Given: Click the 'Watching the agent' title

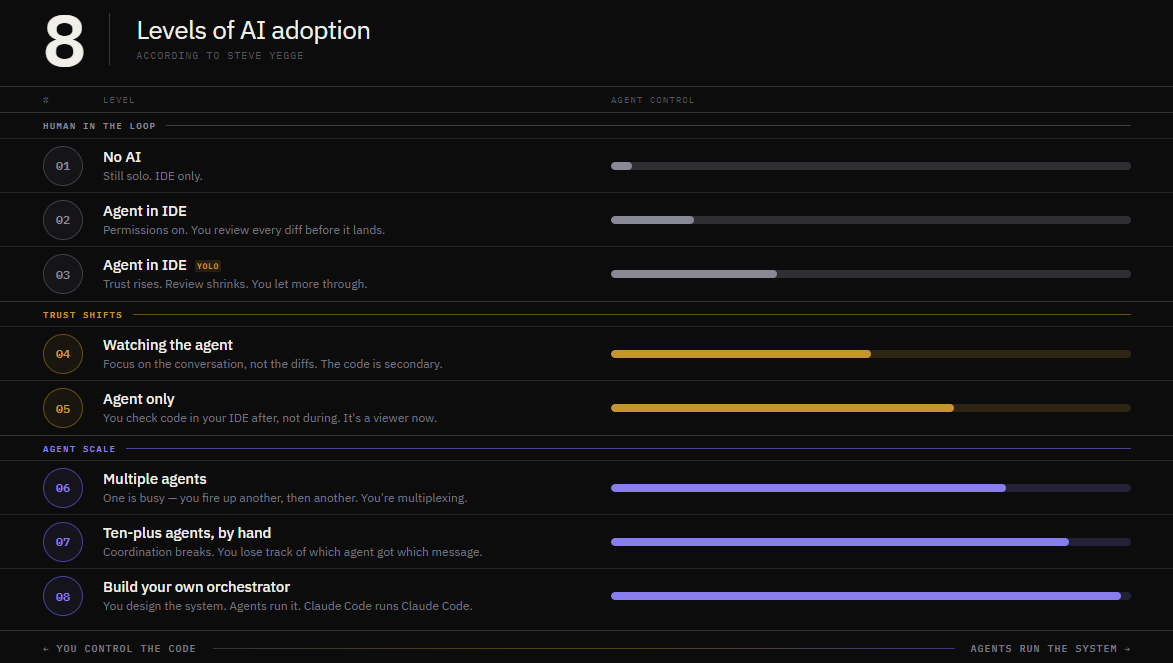Looking at the screenshot, I should (x=168, y=345).
